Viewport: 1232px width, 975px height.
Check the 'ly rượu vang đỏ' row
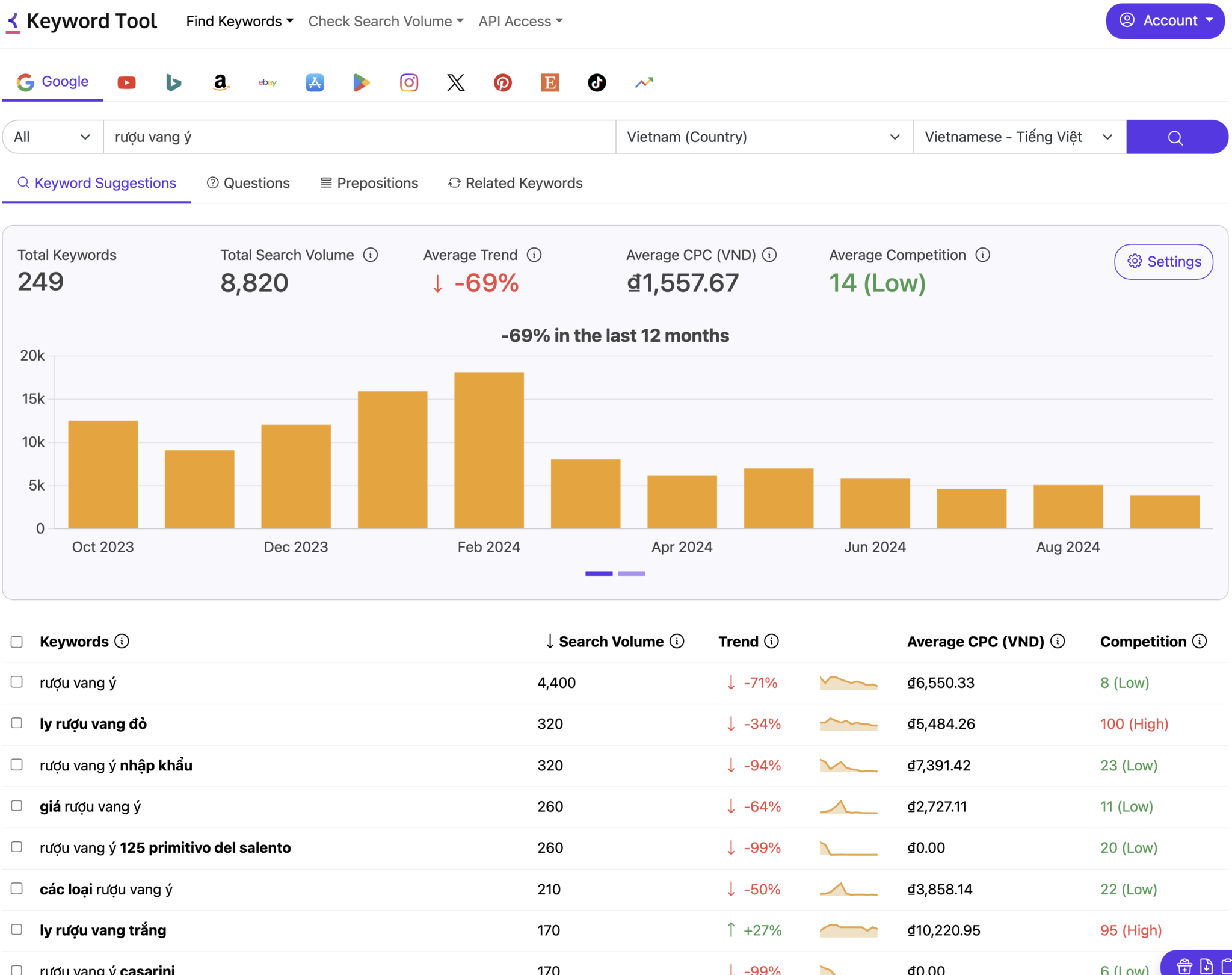coord(17,723)
